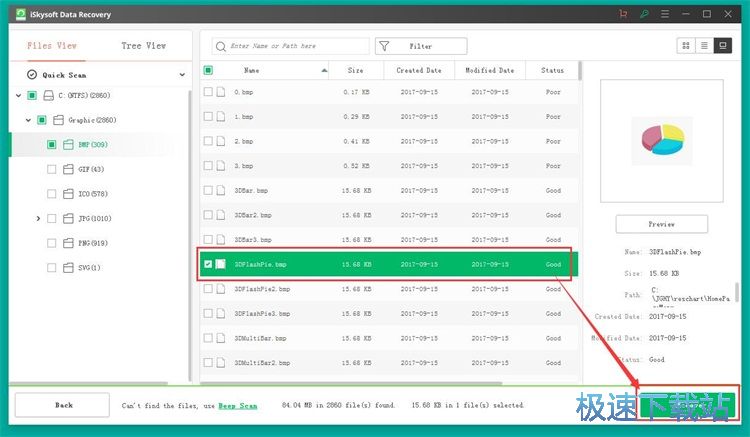
Task: Check the 0.bmp file checkbox
Action: 208,92
